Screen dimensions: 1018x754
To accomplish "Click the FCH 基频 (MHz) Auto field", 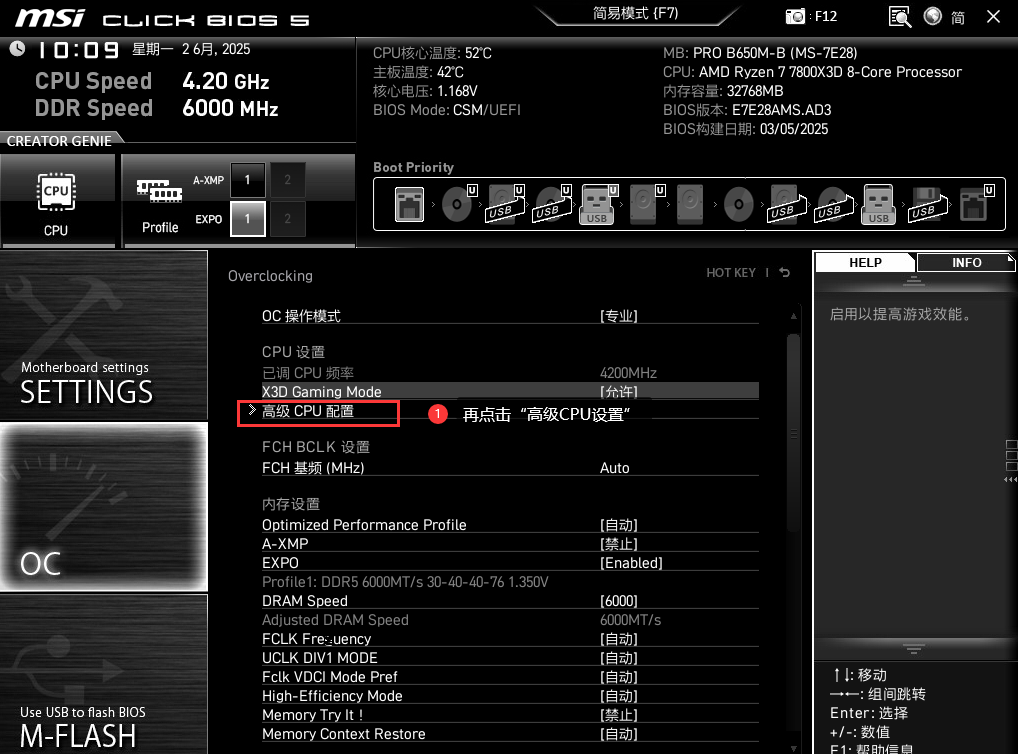I will click(x=614, y=468).
